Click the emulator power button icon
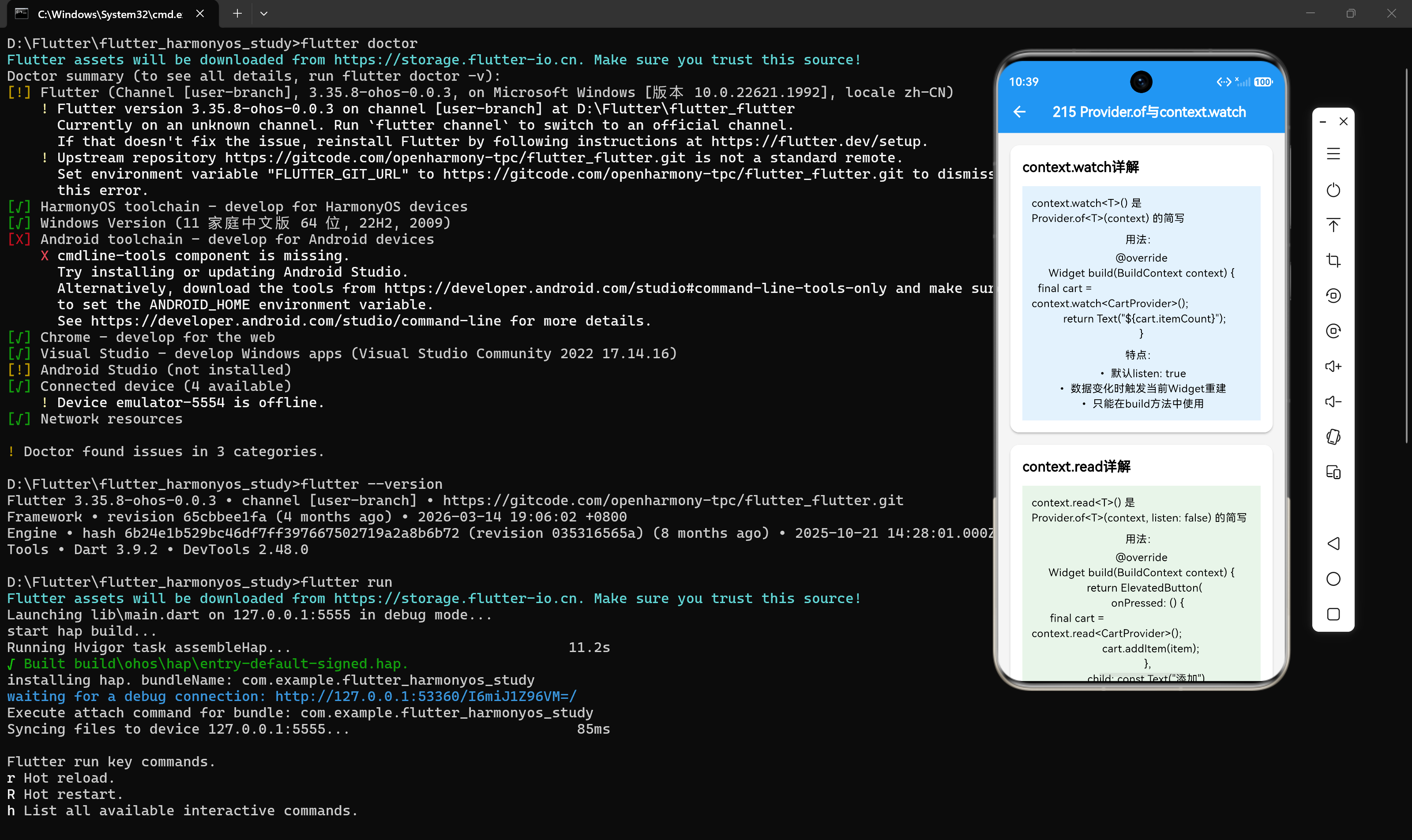Image resolution: width=1412 pixels, height=840 pixels. [1333, 190]
